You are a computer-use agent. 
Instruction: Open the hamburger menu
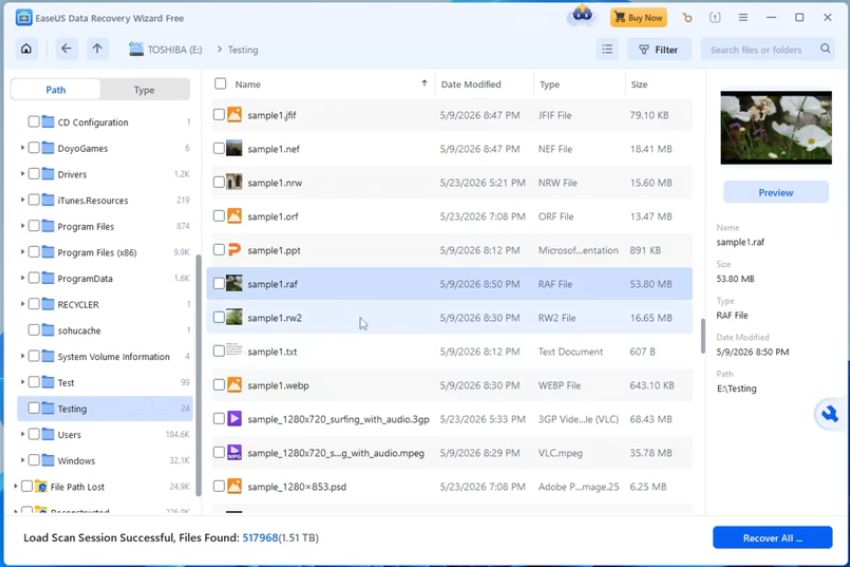tap(743, 17)
